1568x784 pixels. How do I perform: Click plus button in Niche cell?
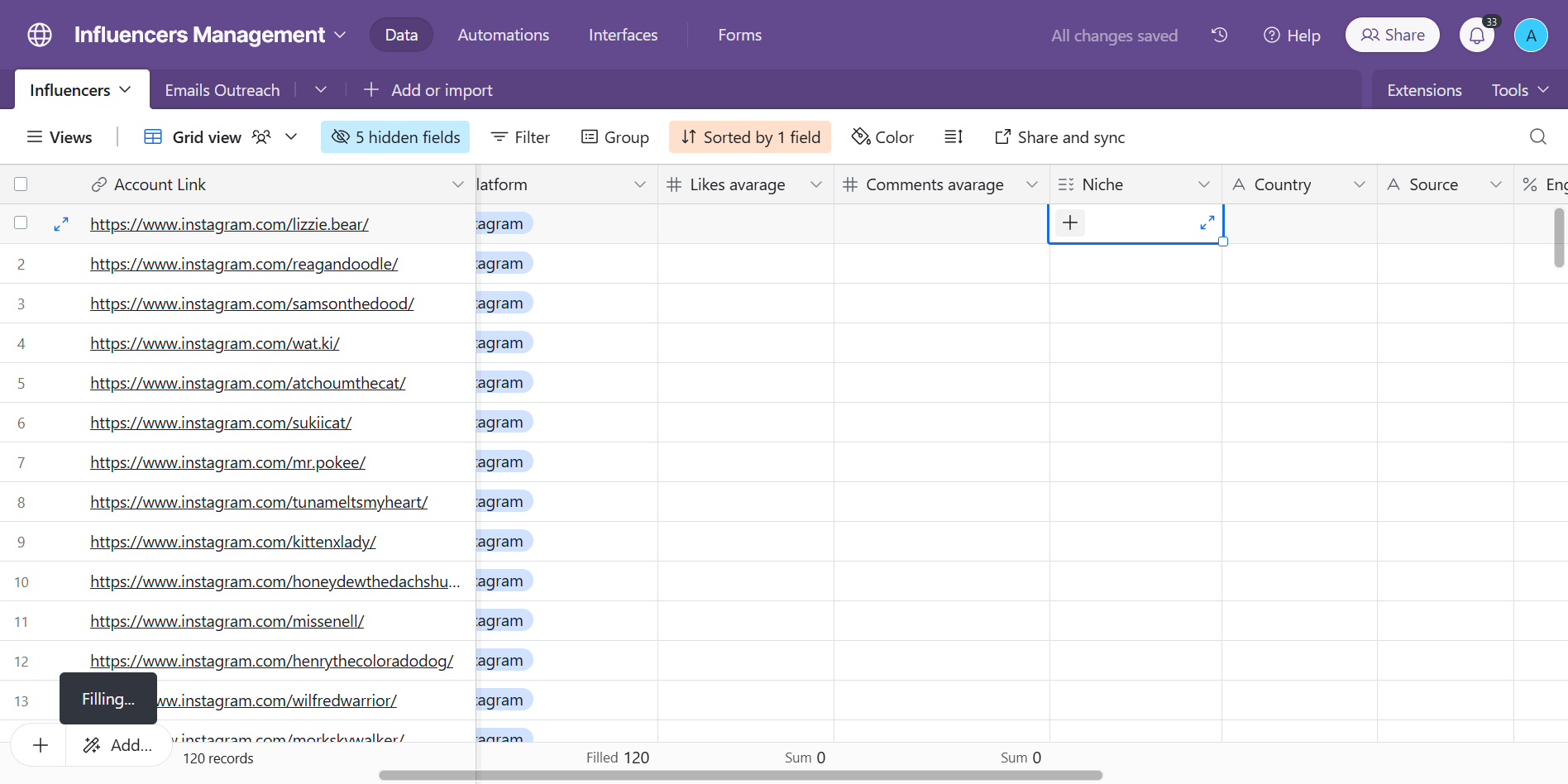coord(1069,222)
